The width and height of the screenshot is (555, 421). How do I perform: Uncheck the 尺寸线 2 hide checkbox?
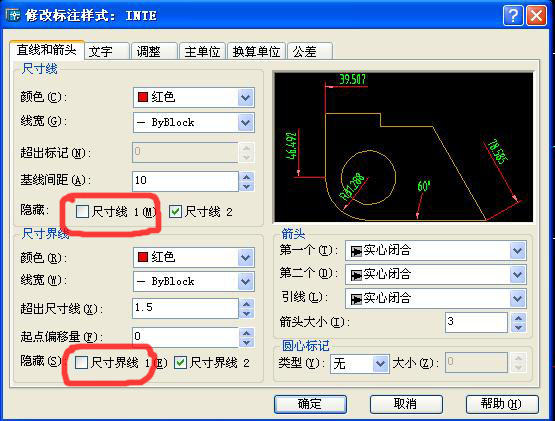175,211
